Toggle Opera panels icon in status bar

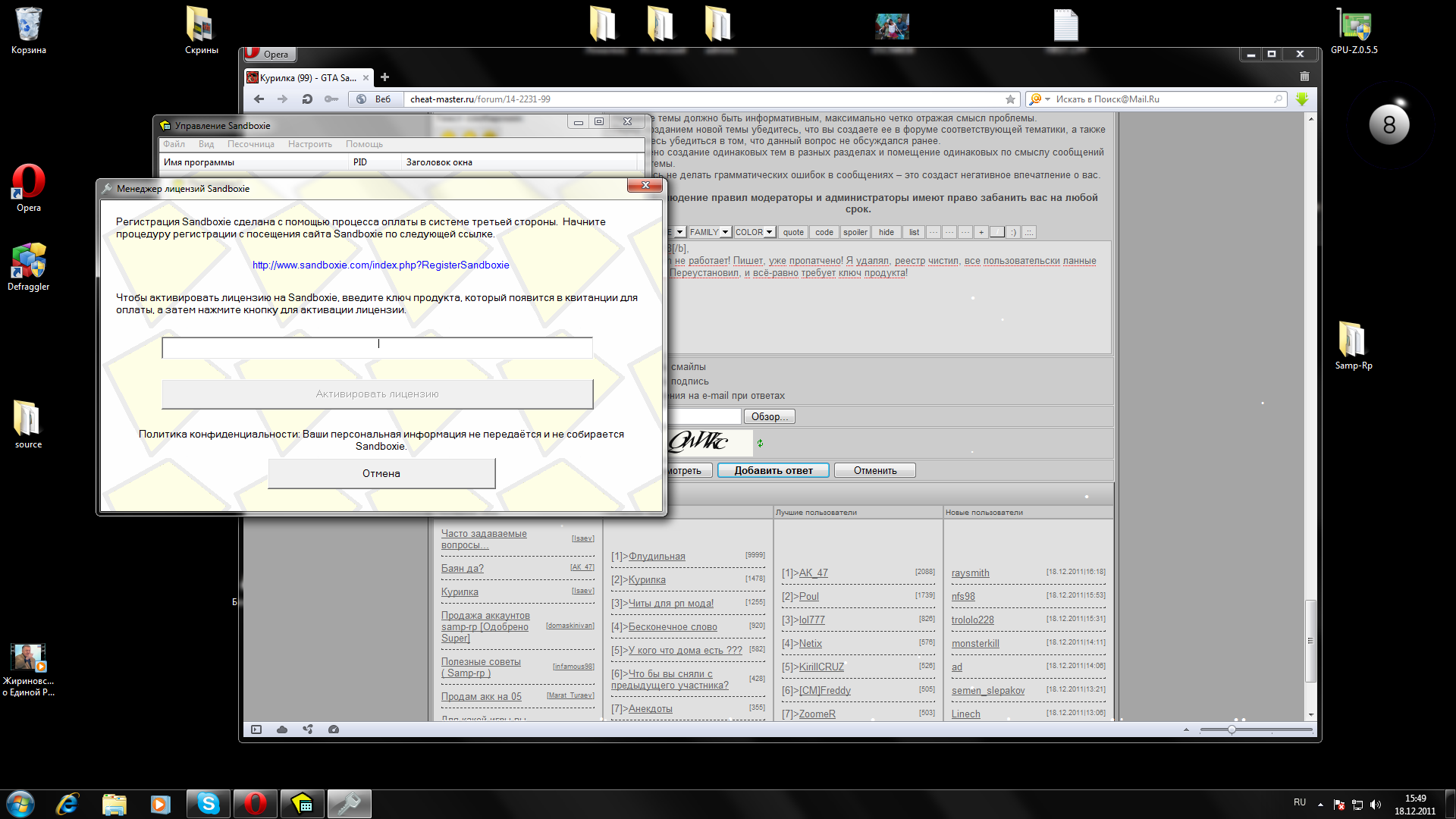[x=256, y=730]
